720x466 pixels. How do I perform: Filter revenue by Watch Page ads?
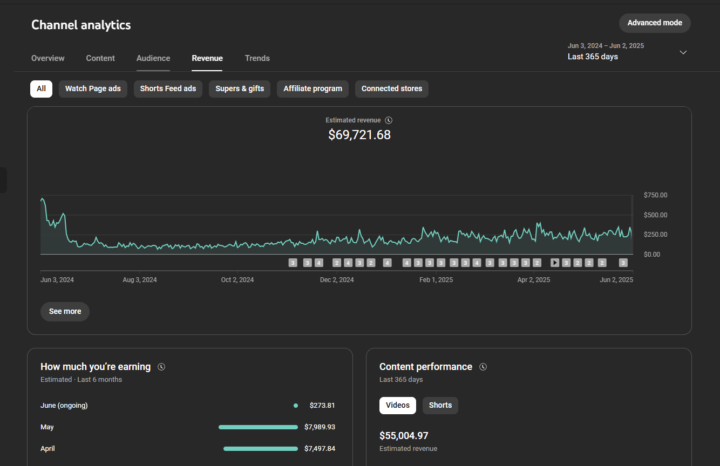tap(93, 89)
